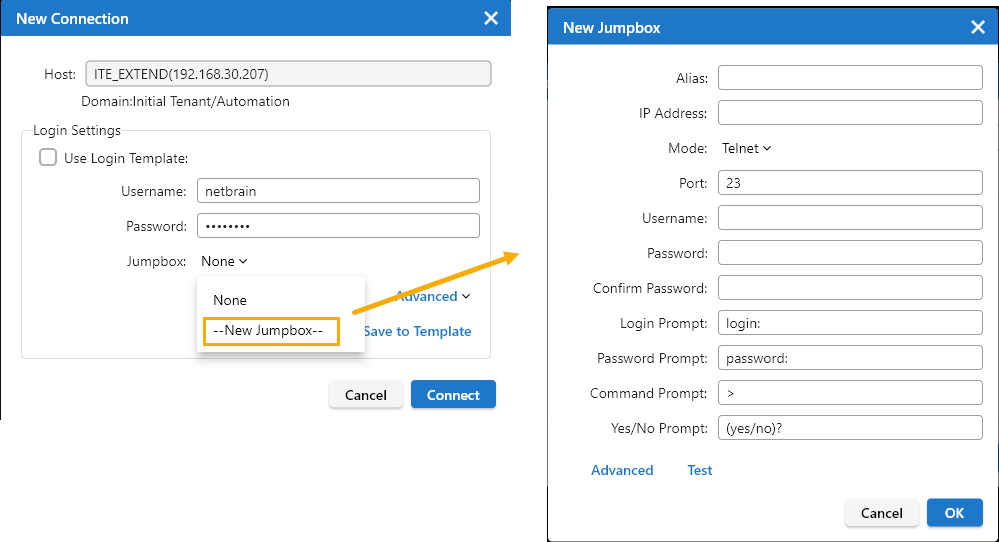This screenshot has height=542, width=999.
Task: Close the New Jumpbox dialog
Action: point(978,27)
